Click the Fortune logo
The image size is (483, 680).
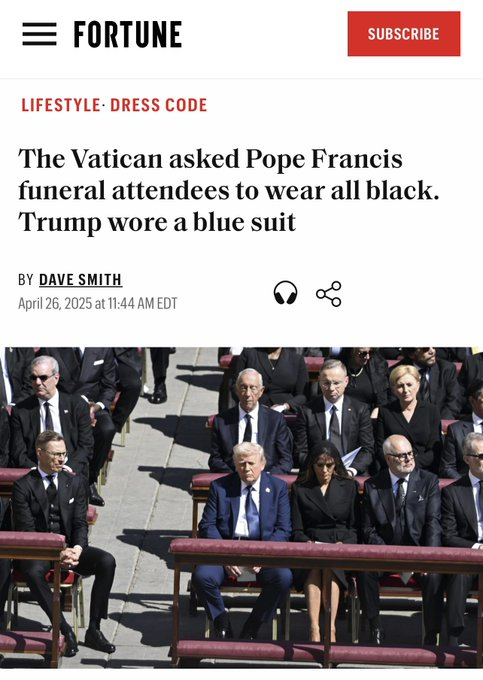pyautogui.click(x=127, y=34)
